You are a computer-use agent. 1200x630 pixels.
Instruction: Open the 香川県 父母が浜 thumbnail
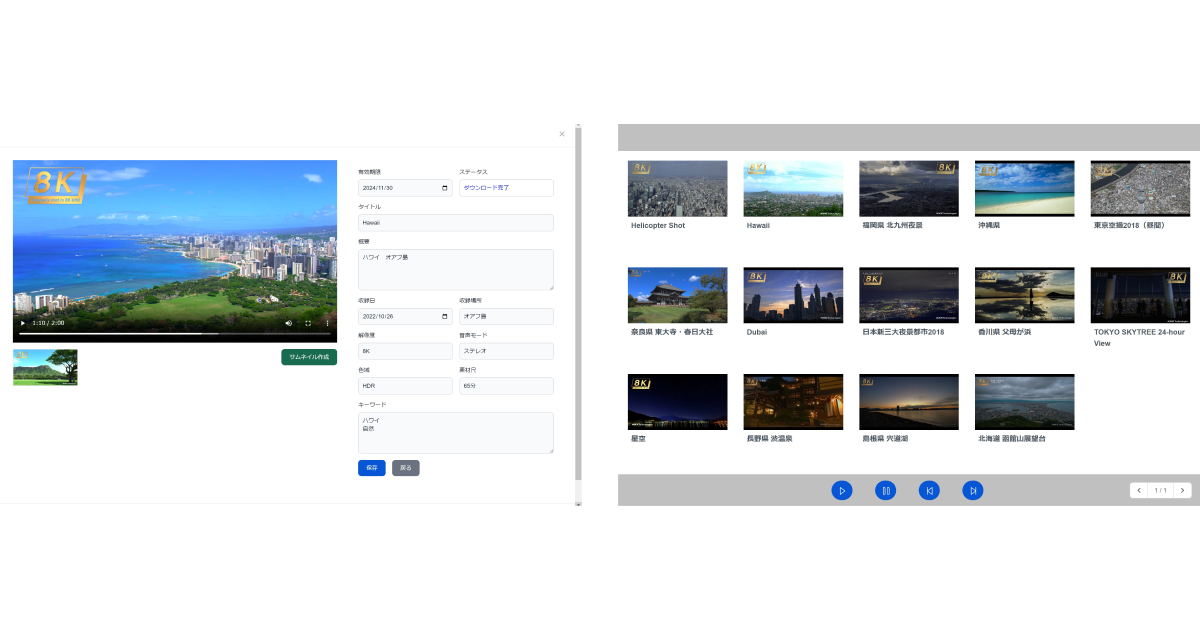pos(1025,295)
